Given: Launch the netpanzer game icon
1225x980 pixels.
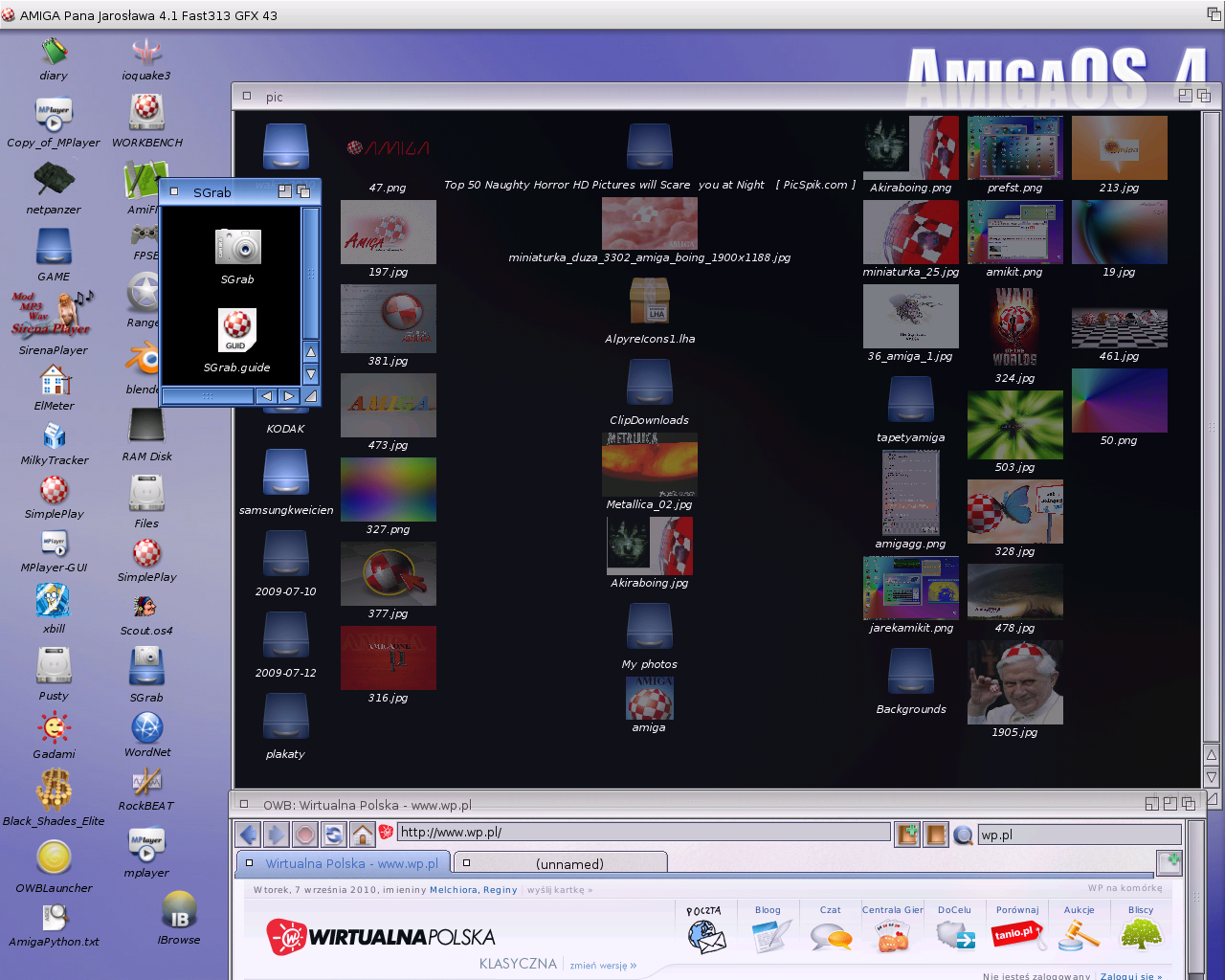Looking at the screenshot, I should [x=54, y=177].
